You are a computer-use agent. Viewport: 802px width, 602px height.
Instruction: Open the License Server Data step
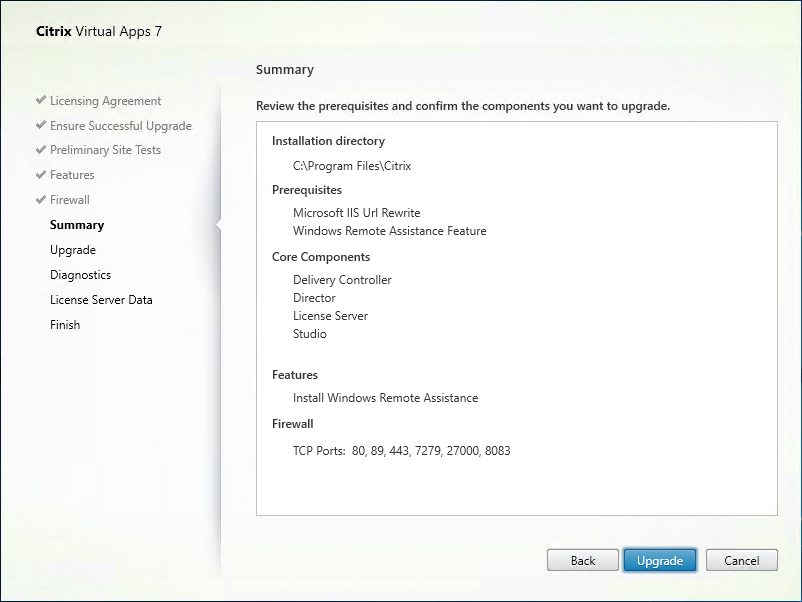[101, 300]
